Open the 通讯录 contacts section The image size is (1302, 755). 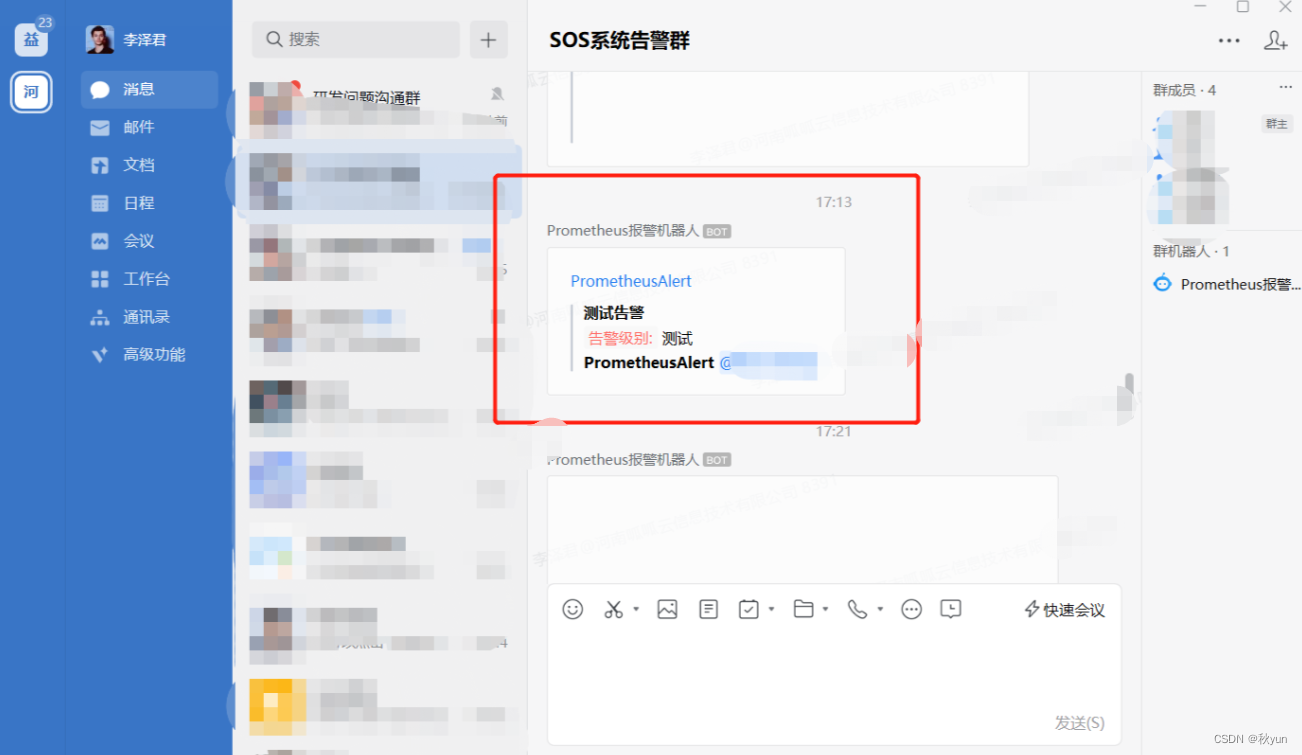click(149, 317)
